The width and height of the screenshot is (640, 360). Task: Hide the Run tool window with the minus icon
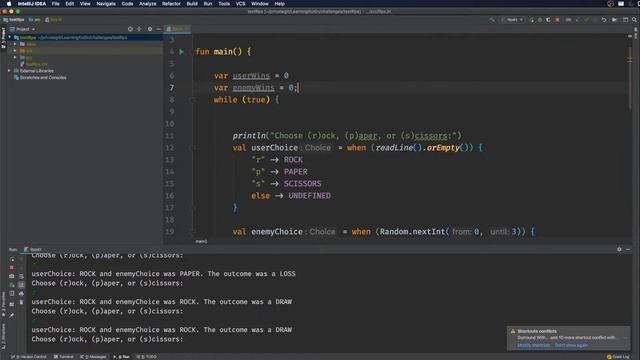coord(628,249)
